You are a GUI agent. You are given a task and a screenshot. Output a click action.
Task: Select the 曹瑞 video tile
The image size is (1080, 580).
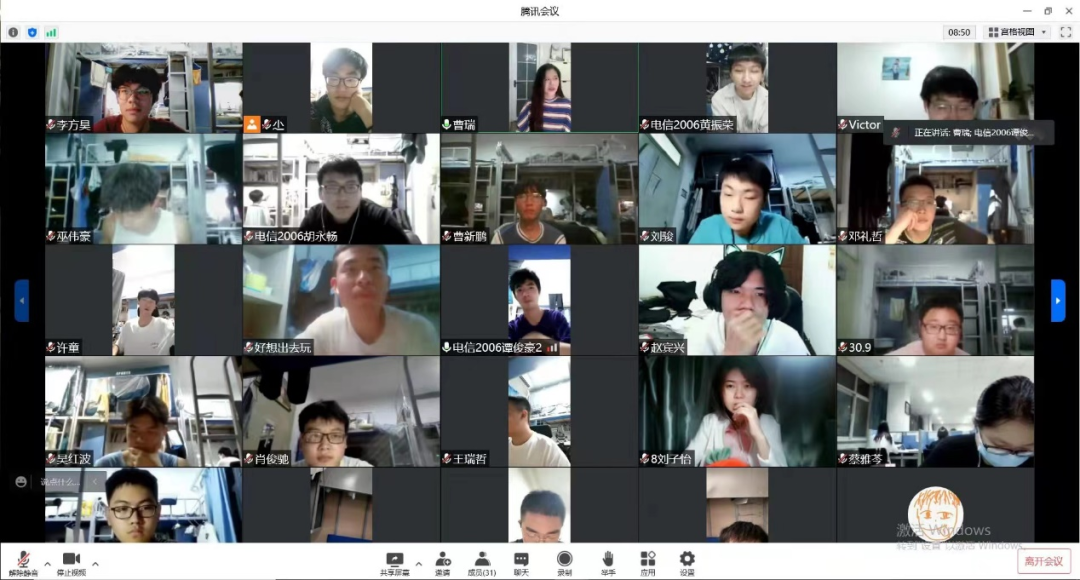pyautogui.click(x=539, y=87)
